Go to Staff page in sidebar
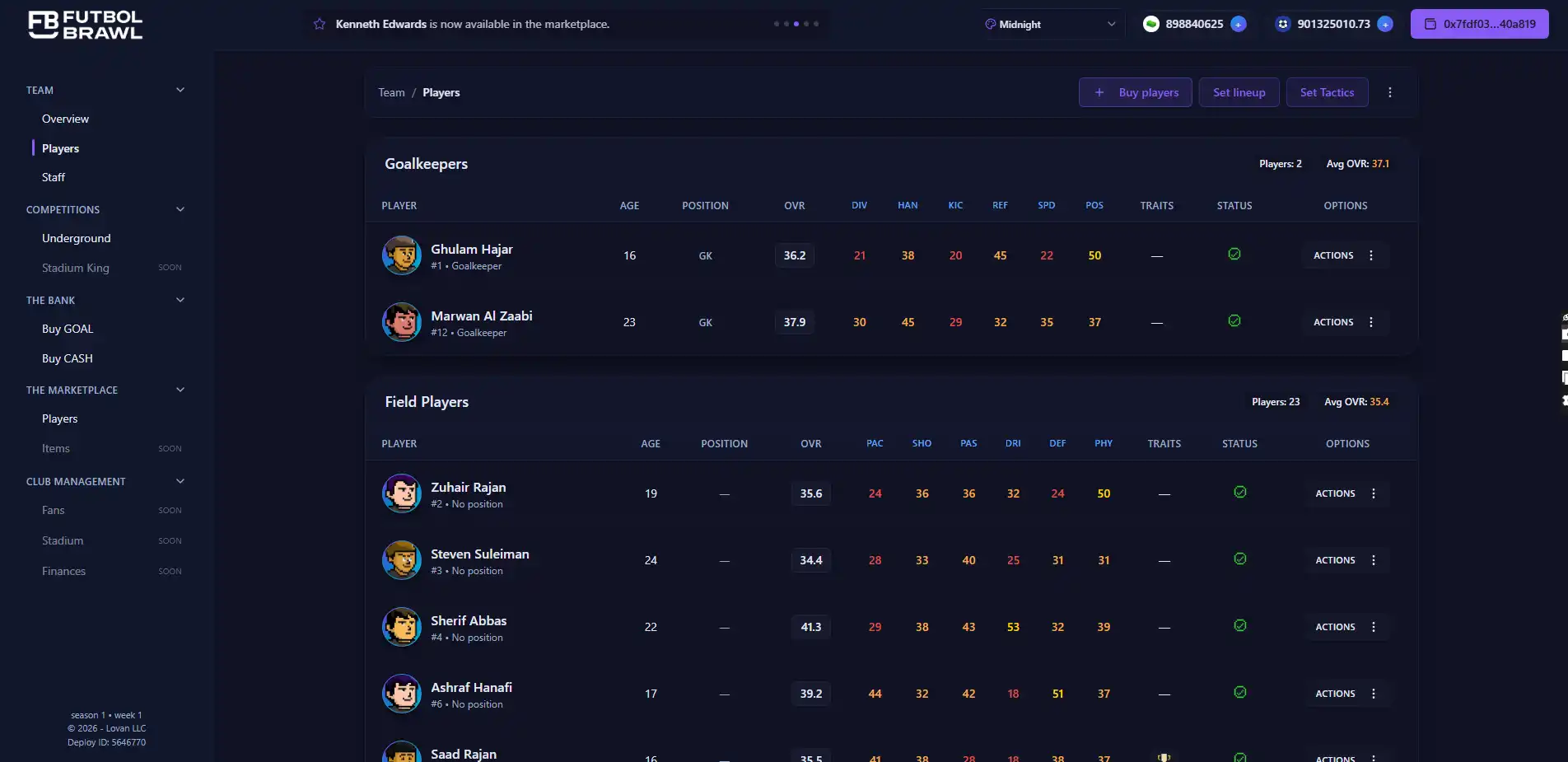 [54, 177]
